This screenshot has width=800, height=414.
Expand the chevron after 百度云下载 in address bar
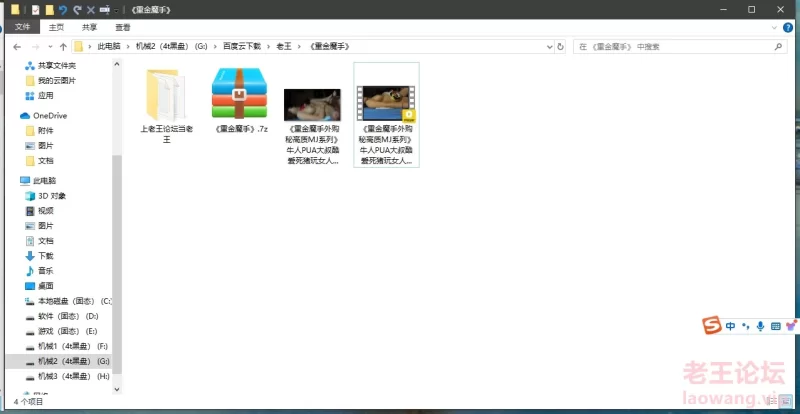268,46
